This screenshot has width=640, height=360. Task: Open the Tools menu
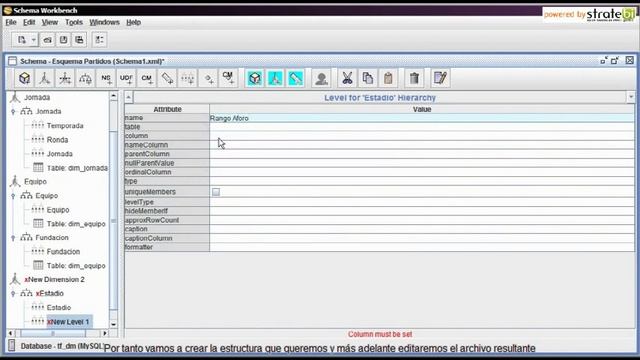[x=74, y=22]
